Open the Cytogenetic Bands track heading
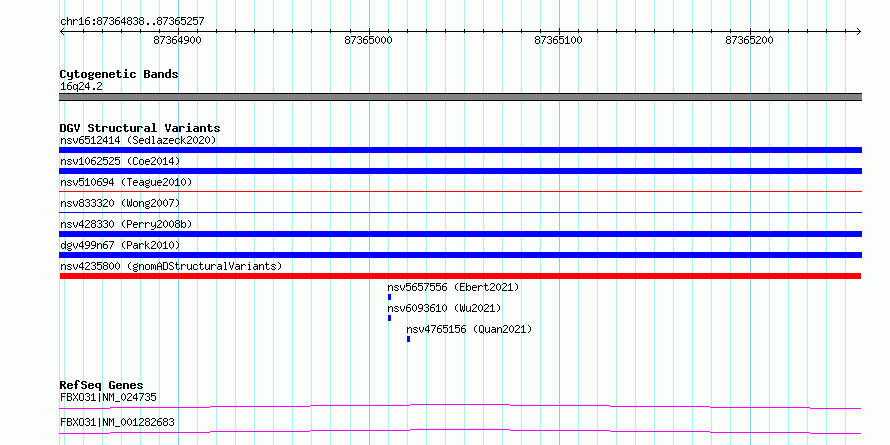 click(x=119, y=74)
